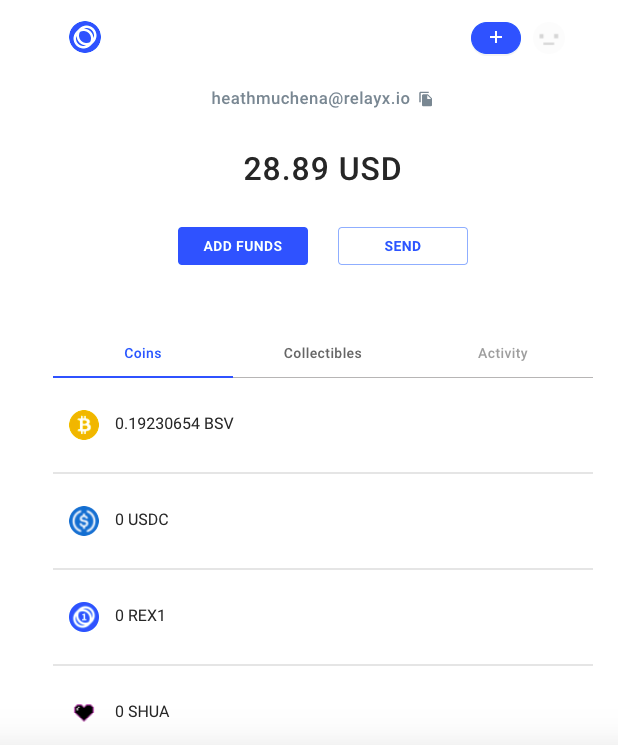Click the blue plus button
The image size is (618, 745).
click(x=495, y=38)
